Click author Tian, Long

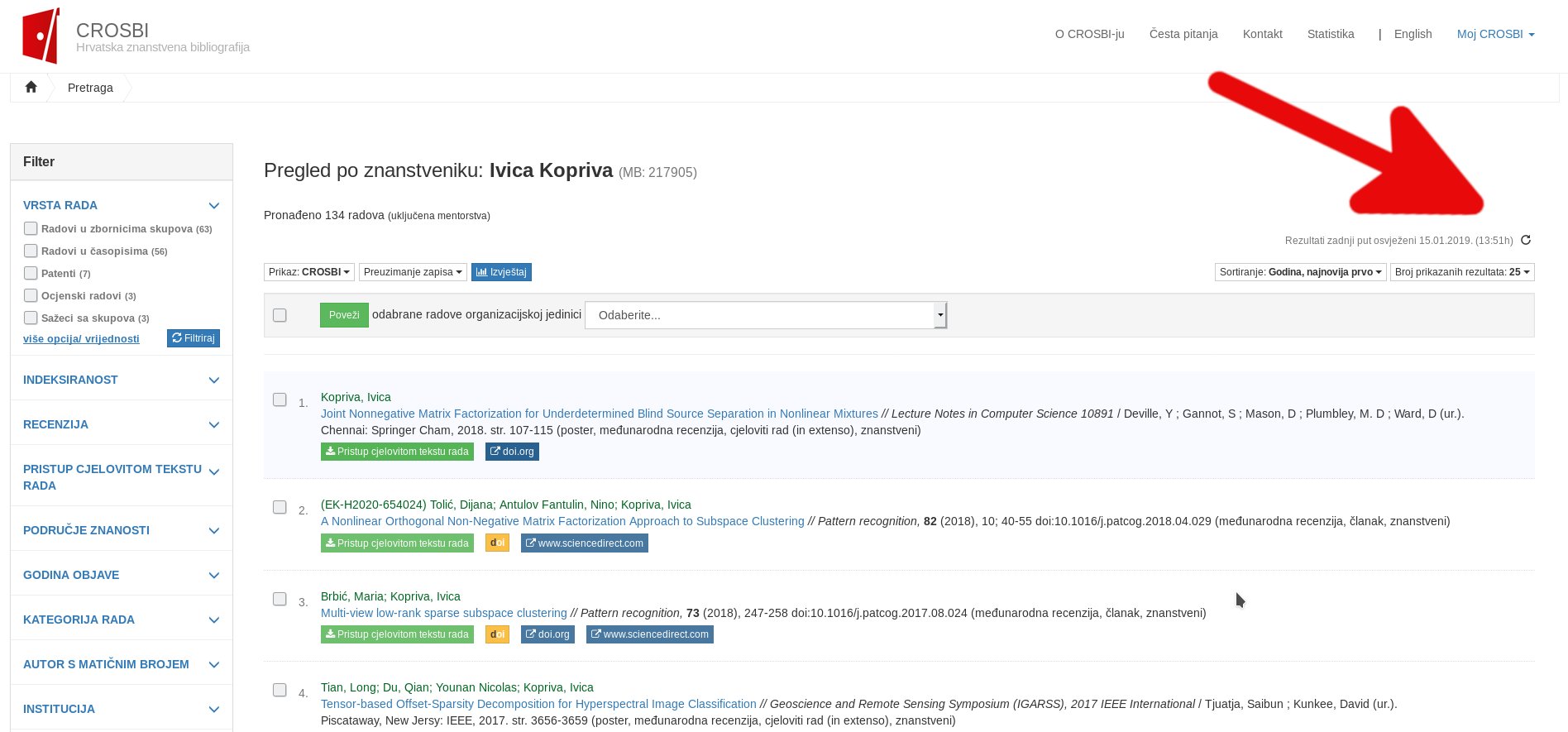point(348,687)
